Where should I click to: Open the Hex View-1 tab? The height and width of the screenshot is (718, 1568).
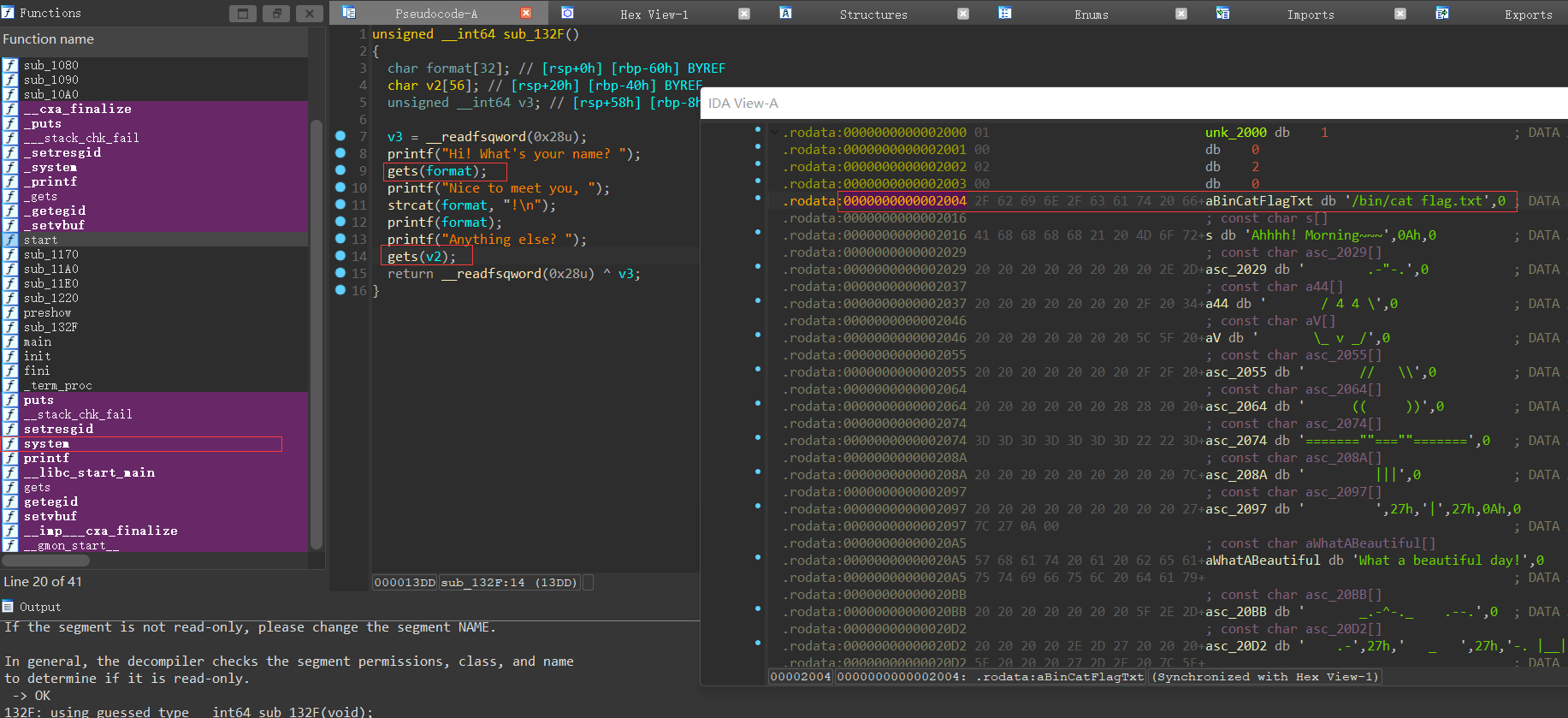[x=654, y=14]
